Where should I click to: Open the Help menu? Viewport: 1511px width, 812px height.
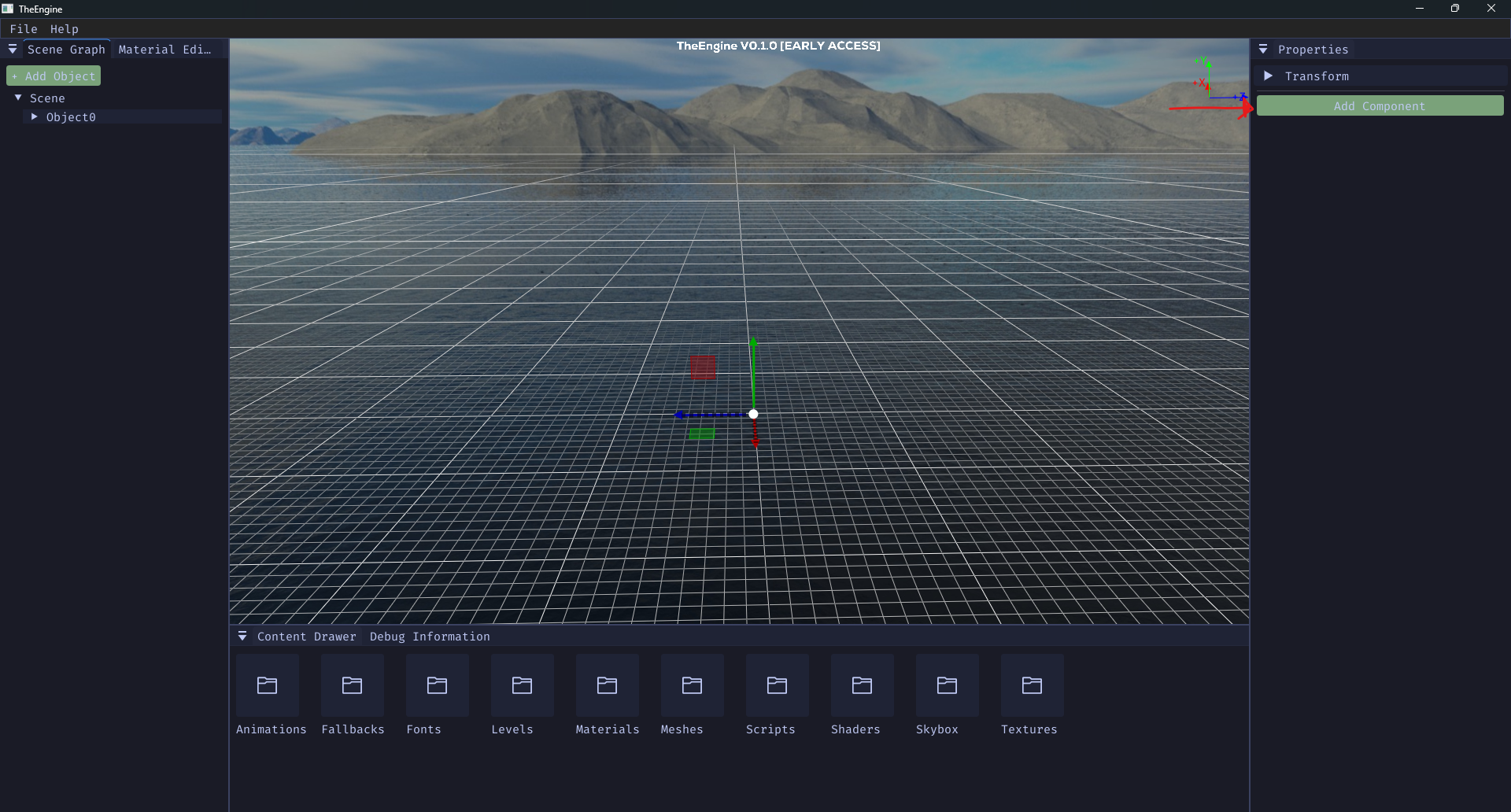(x=65, y=29)
